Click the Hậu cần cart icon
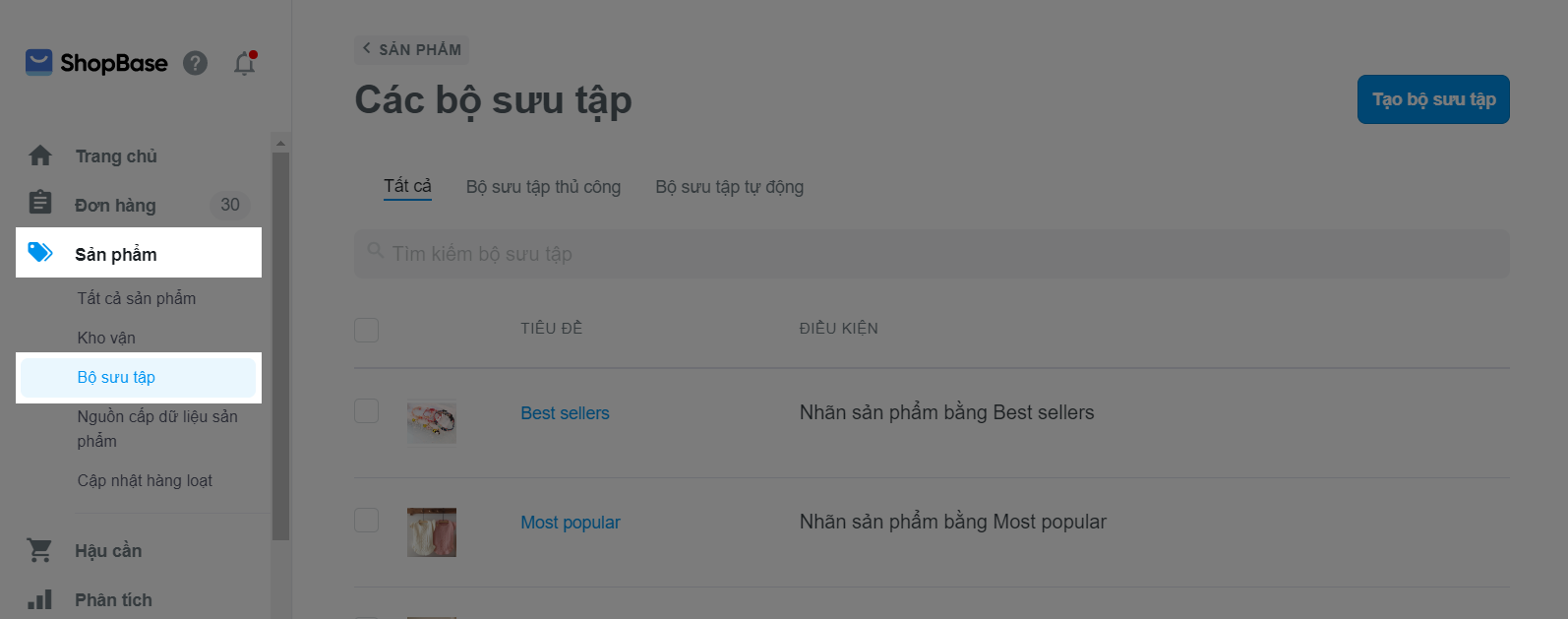 (x=40, y=550)
